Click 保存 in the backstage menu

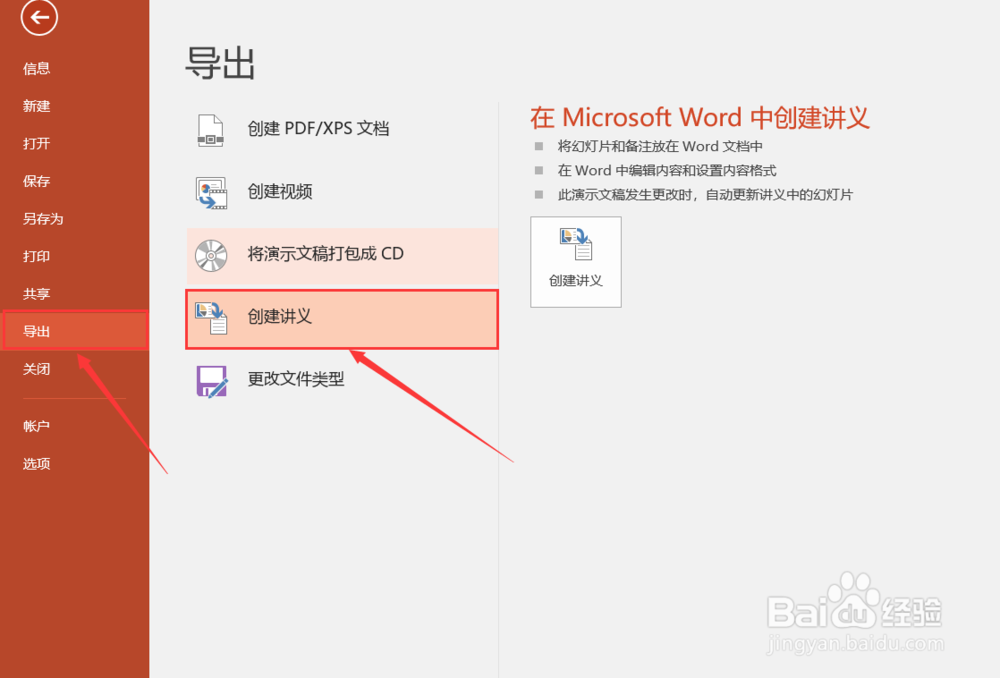coord(36,181)
